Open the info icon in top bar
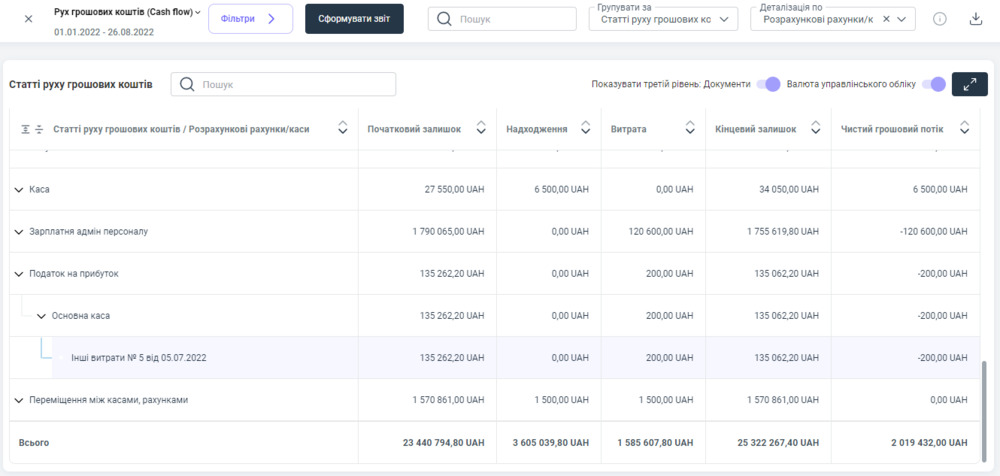This screenshot has height=476, width=1000. (939, 19)
